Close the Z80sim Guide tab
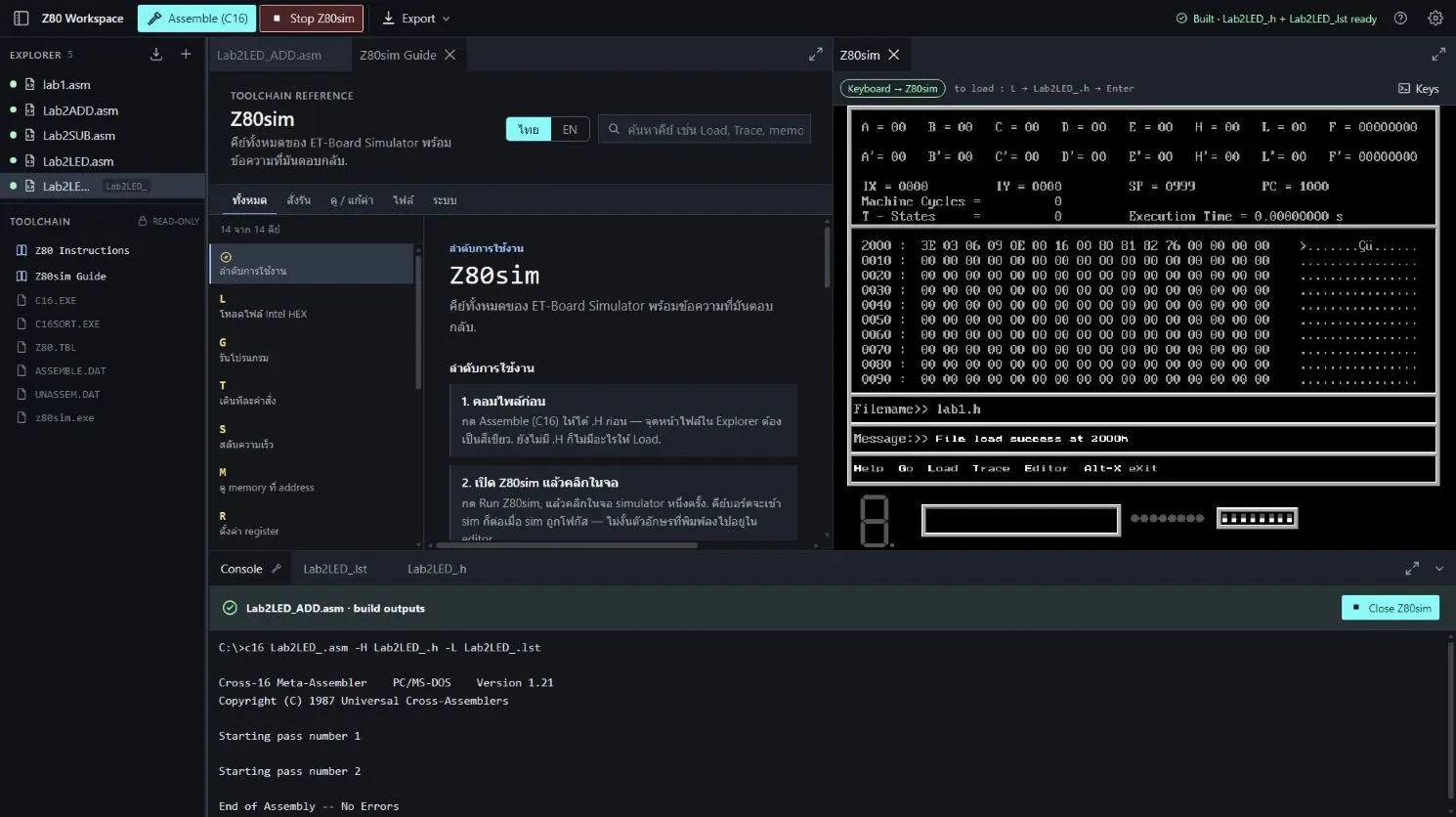The width and height of the screenshot is (1456, 817). pyautogui.click(x=450, y=55)
